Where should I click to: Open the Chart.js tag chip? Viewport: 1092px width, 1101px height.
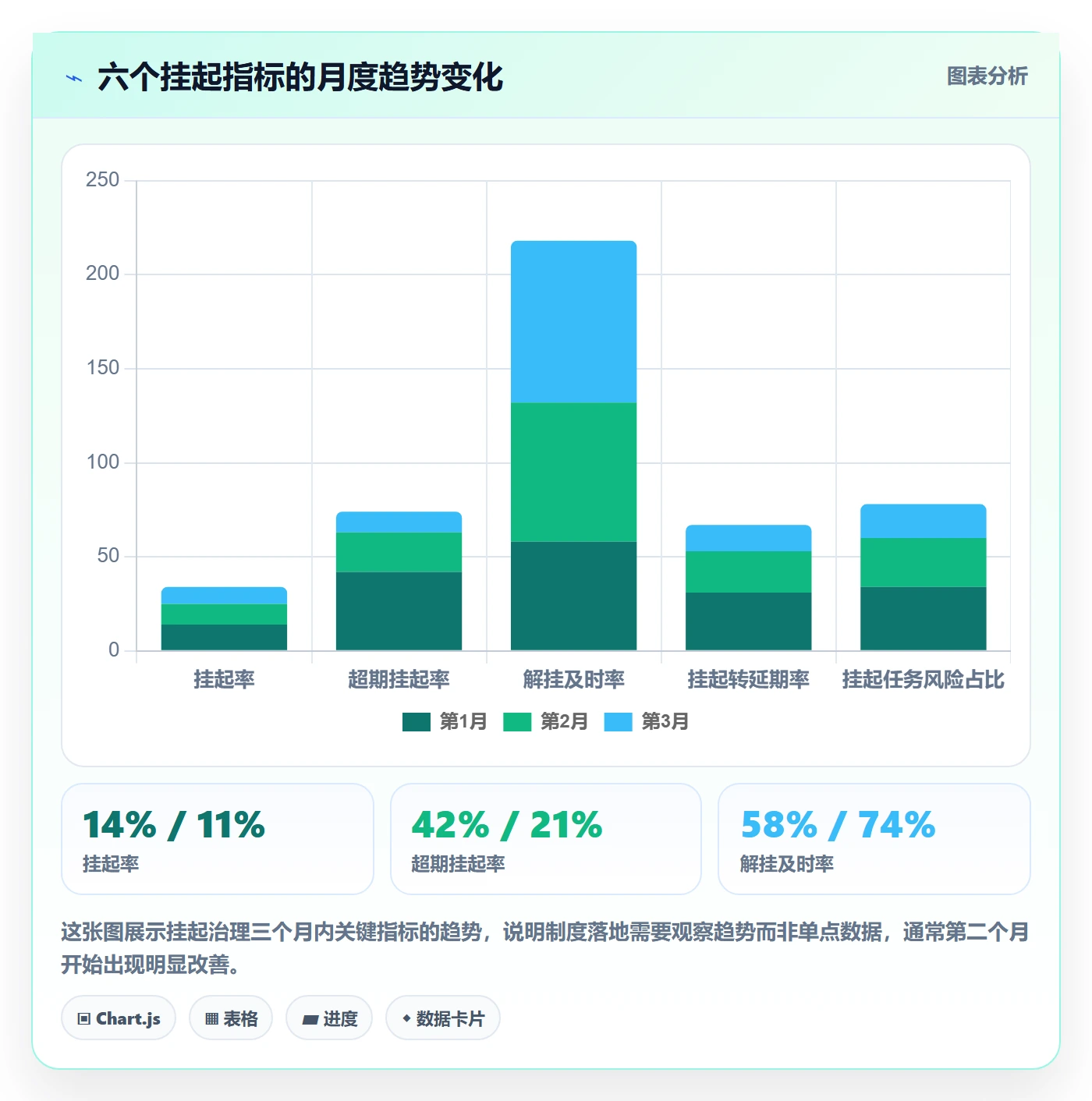click(x=119, y=1018)
